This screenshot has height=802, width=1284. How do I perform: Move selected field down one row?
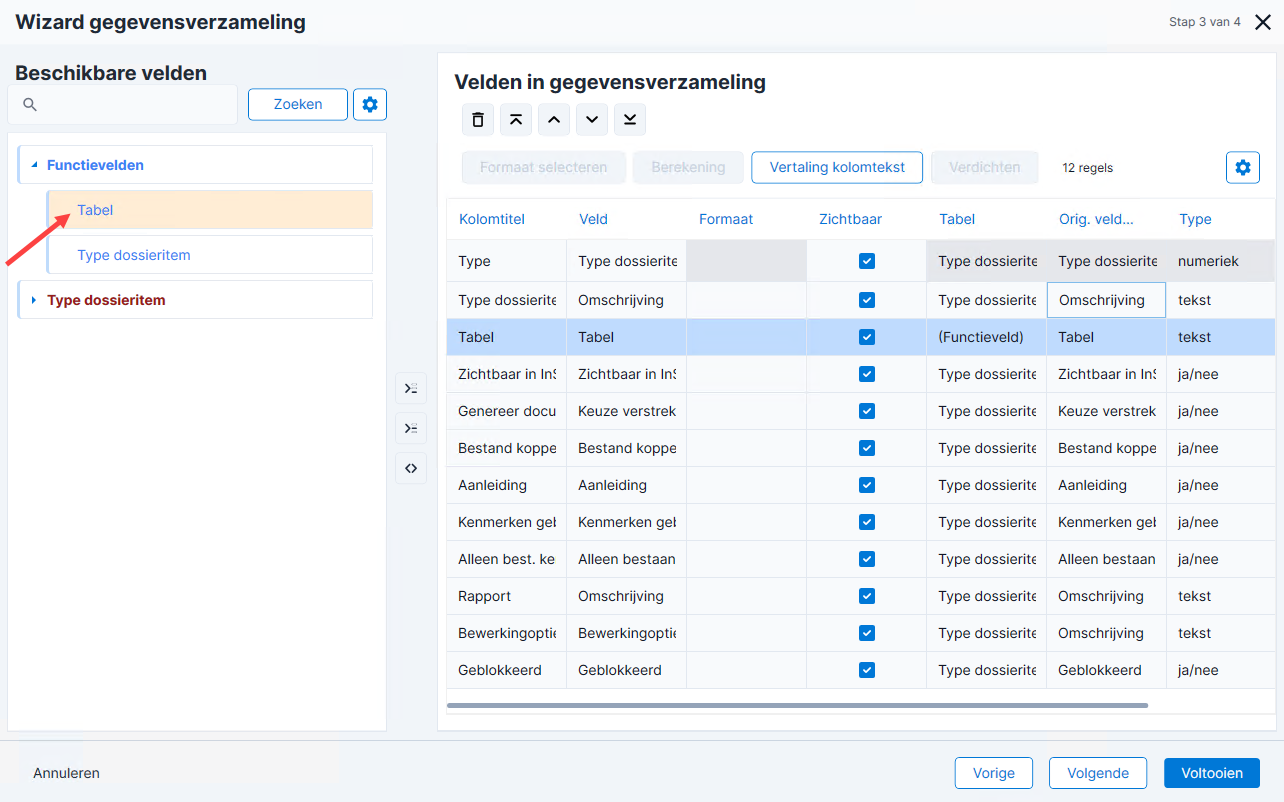click(x=592, y=120)
